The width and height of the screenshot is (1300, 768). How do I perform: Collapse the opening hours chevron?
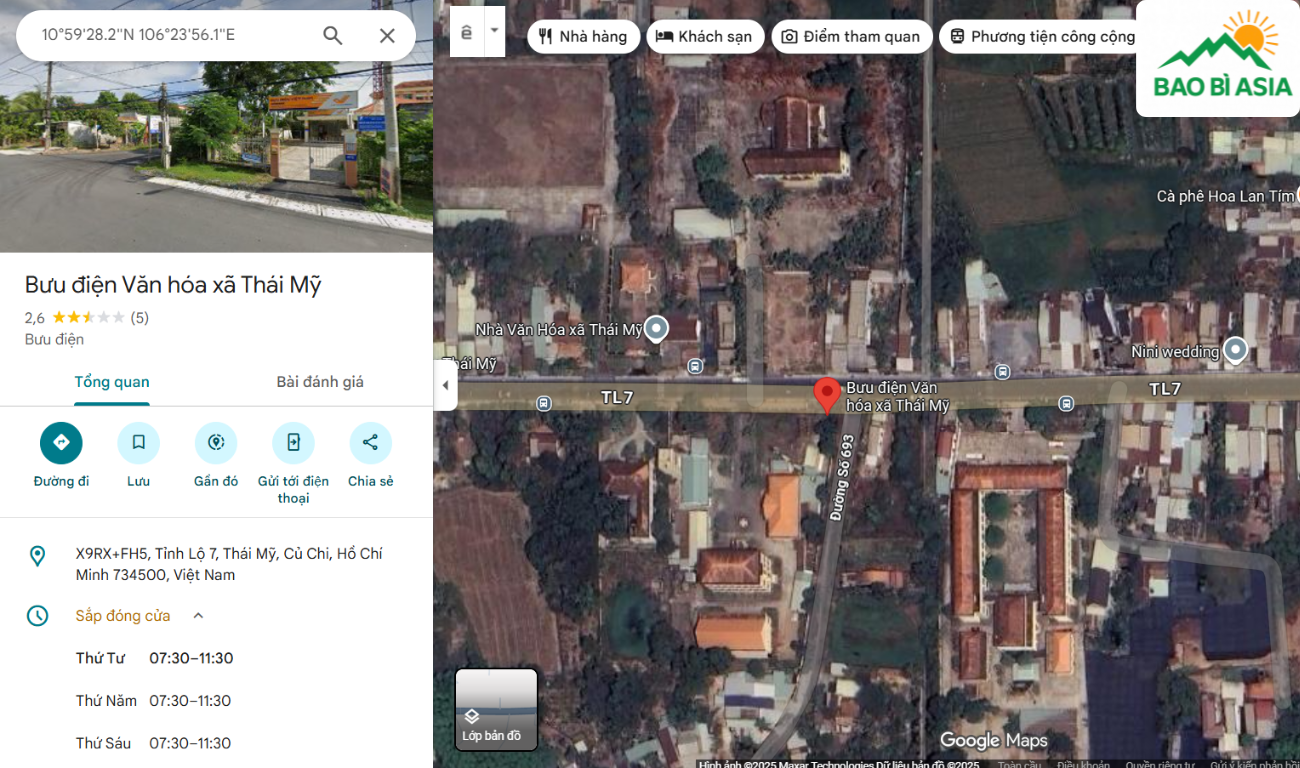pyautogui.click(x=198, y=616)
